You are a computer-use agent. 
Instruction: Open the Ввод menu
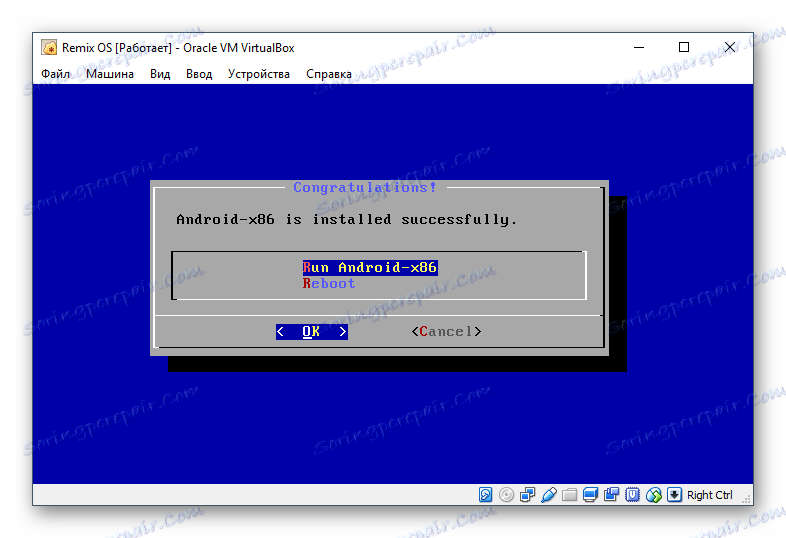(199, 74)
